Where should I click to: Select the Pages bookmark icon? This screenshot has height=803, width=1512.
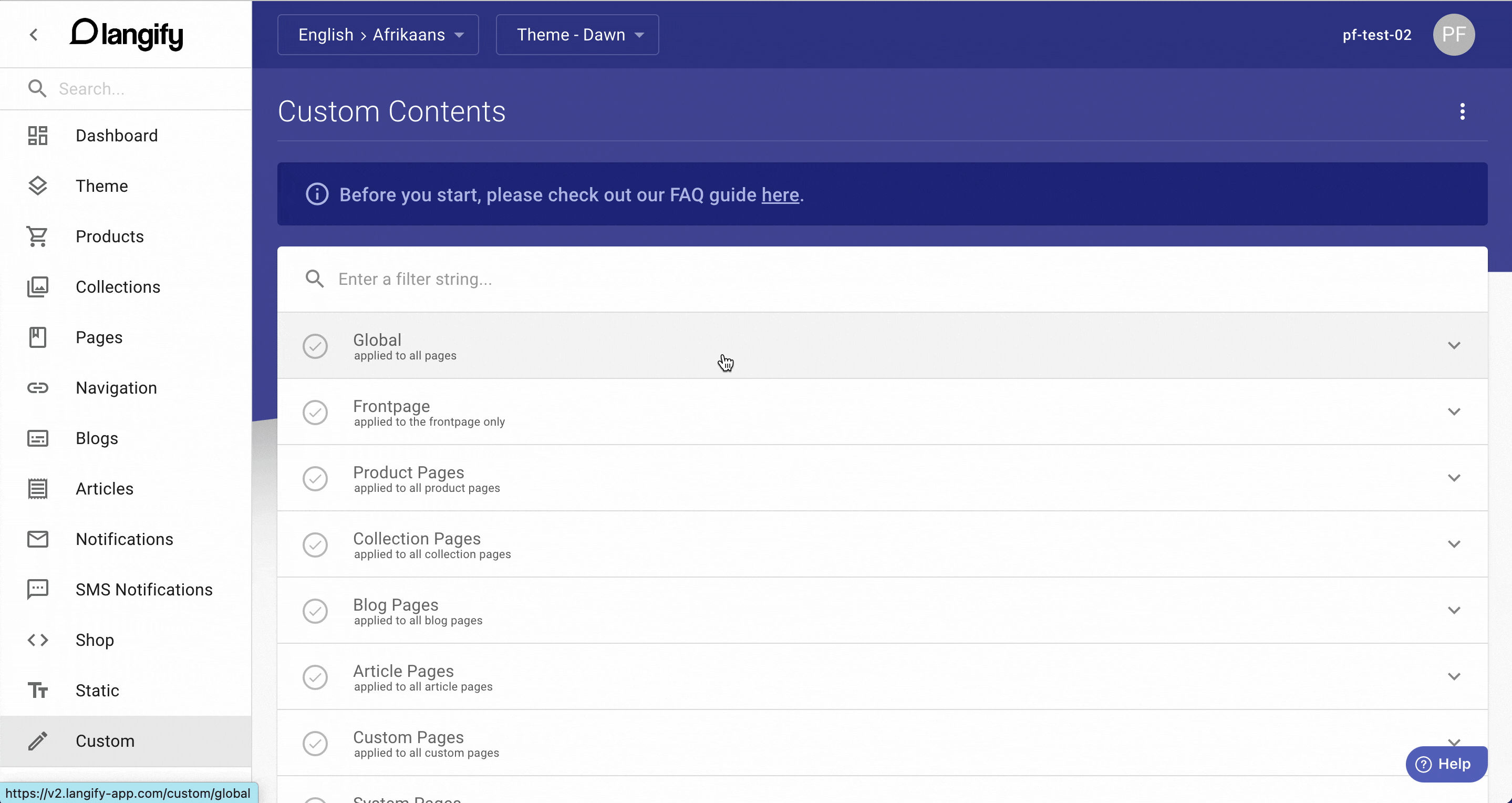[38, 337]
